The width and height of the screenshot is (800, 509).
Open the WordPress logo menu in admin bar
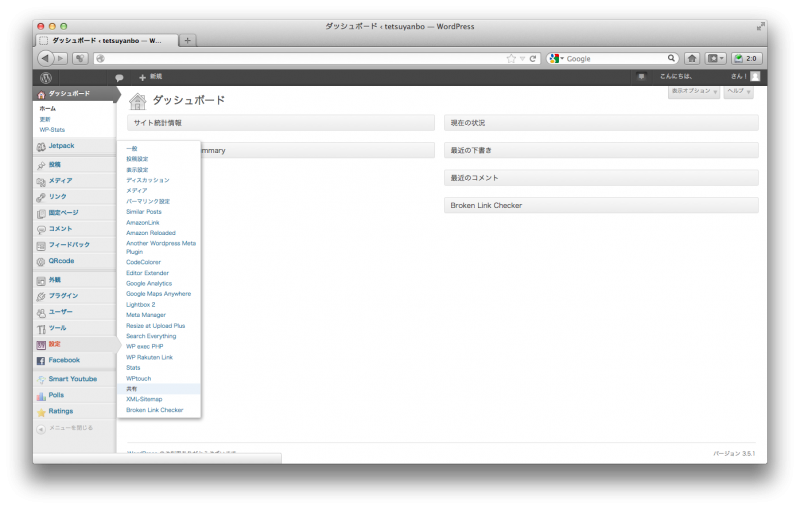46,78
